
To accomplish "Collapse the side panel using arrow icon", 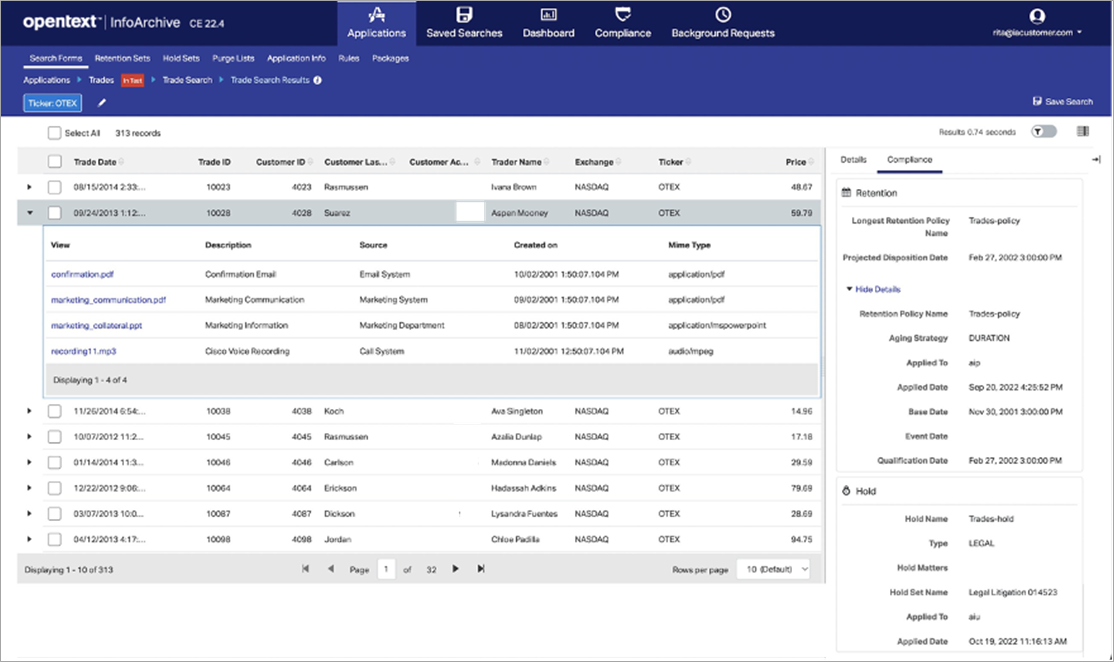I will (1096, 160).
